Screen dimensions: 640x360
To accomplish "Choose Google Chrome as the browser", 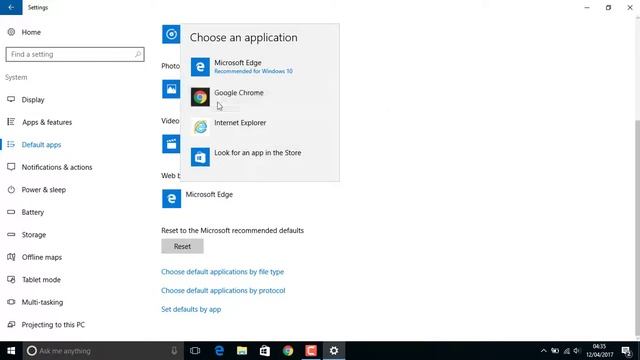I will click(260, 97).
